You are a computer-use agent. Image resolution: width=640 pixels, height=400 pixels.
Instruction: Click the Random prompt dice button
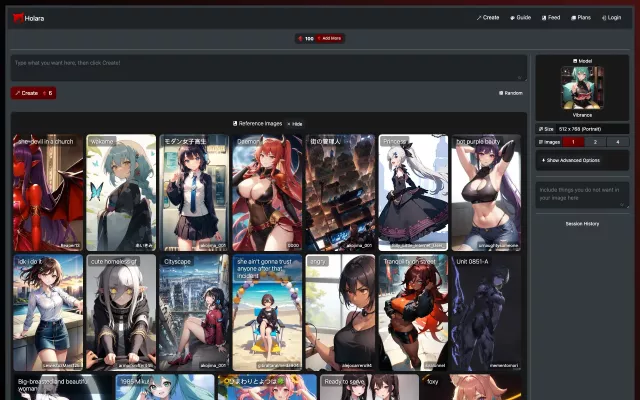pyautogui.click(x=510, y=93)
